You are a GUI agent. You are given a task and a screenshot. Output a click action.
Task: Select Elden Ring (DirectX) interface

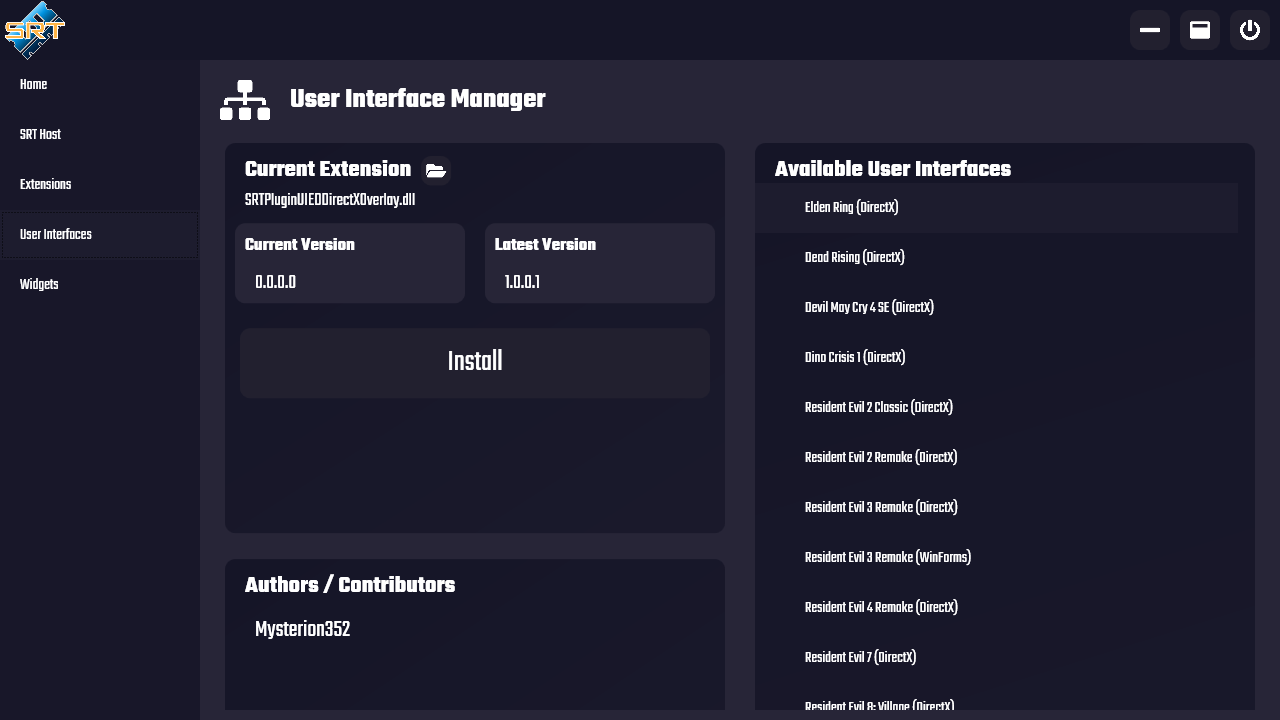pyautogui.click(x=996, y=208)
